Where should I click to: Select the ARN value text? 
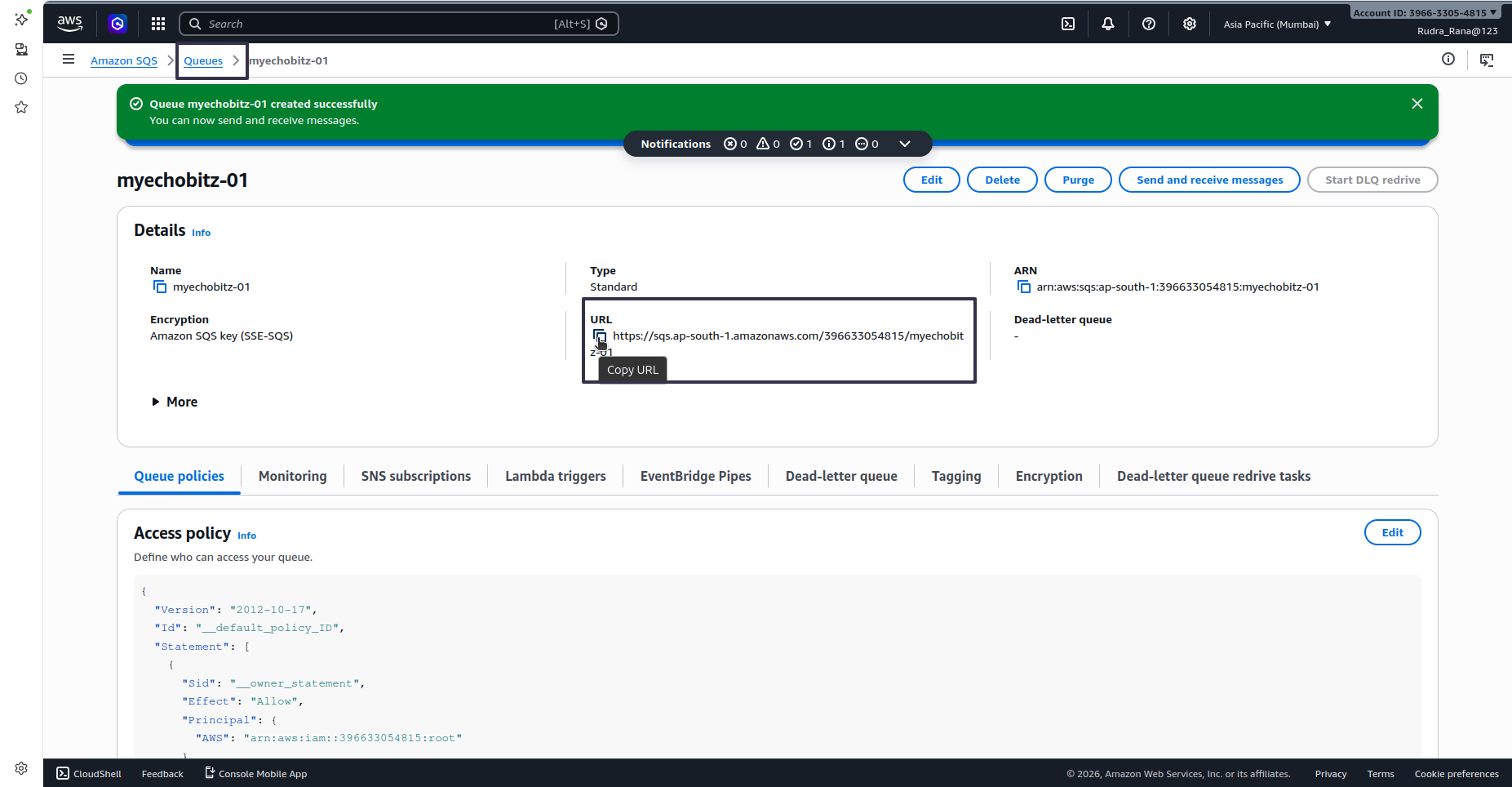[x=1177, y=287]
